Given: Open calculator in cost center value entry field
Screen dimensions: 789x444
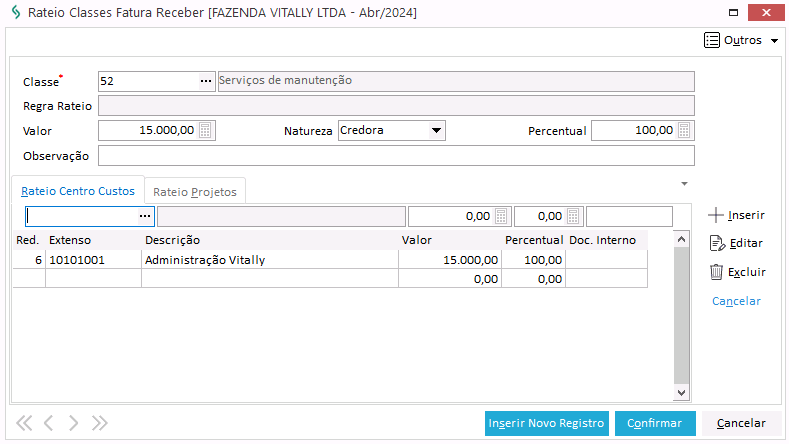Looking at the screenshot, I should coord(501,216).
